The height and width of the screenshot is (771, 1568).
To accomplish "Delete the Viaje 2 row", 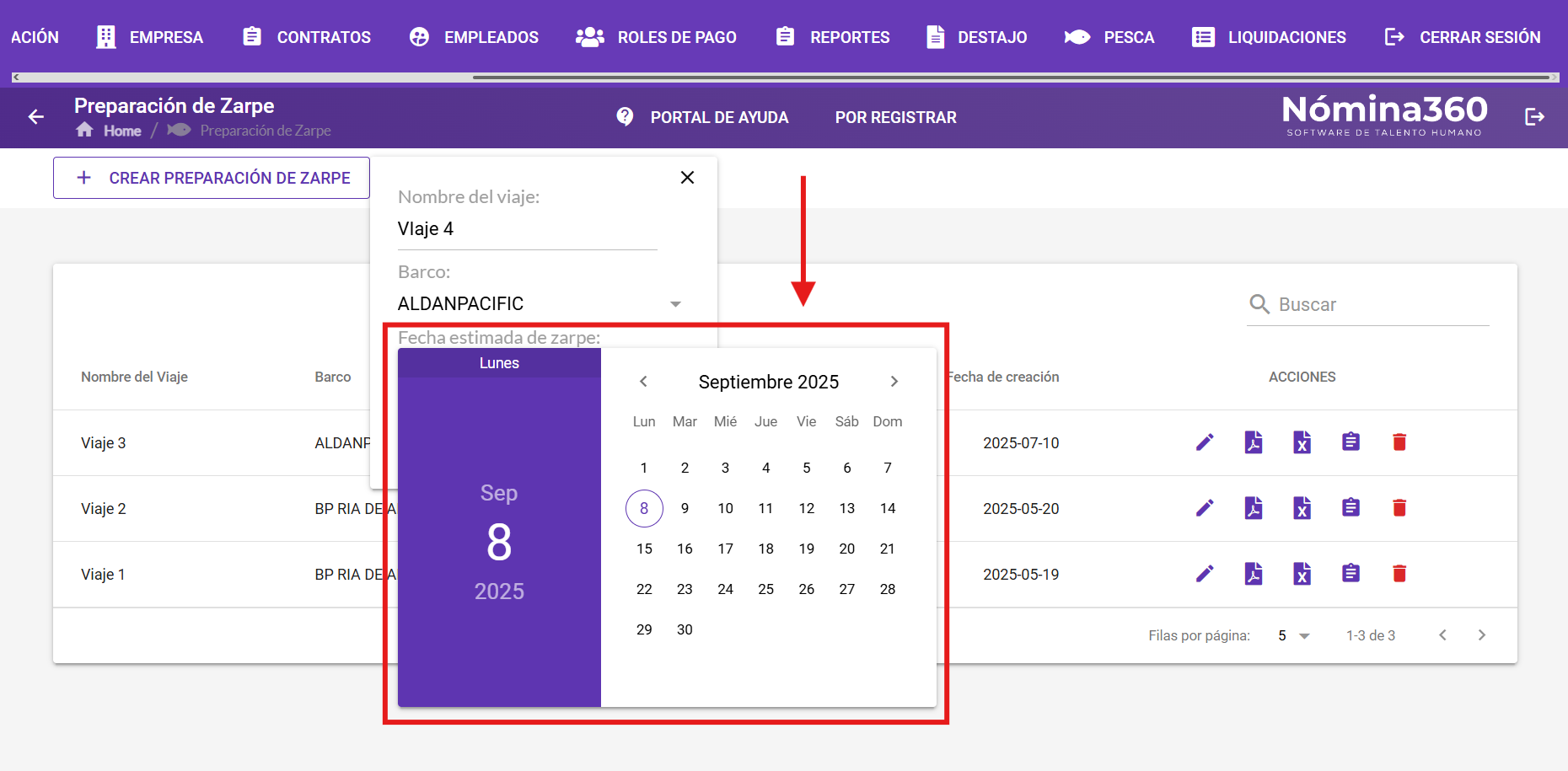I will [1399, 508].
